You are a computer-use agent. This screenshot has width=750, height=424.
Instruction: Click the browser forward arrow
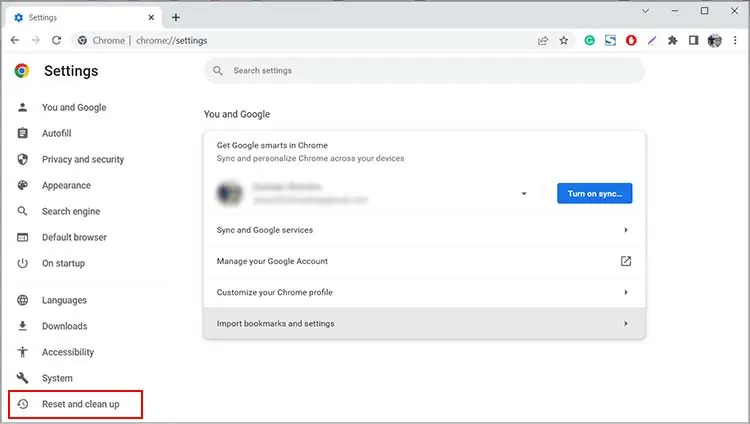[x=36, y=40]
